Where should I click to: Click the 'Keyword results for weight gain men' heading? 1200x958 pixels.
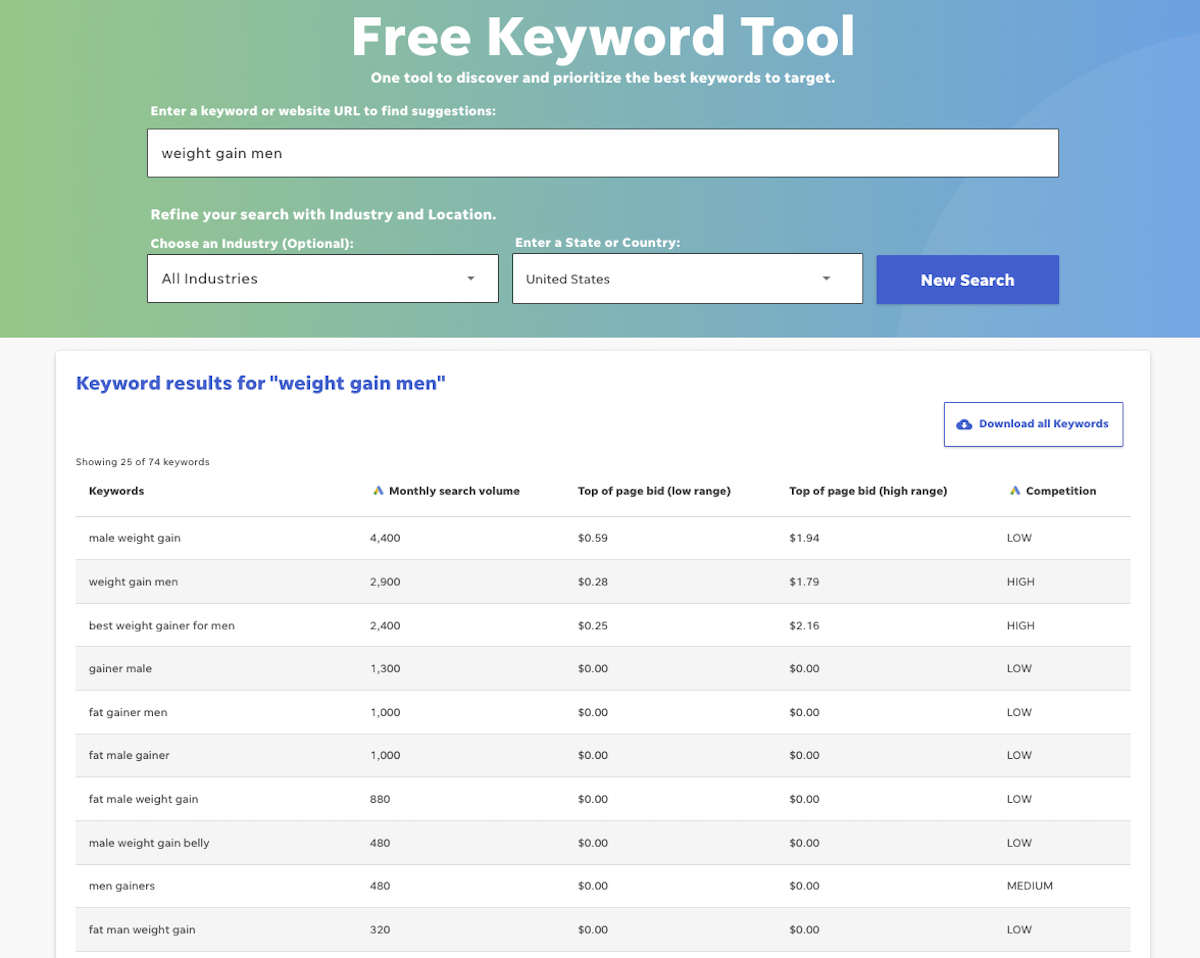[x=261, y=383]
